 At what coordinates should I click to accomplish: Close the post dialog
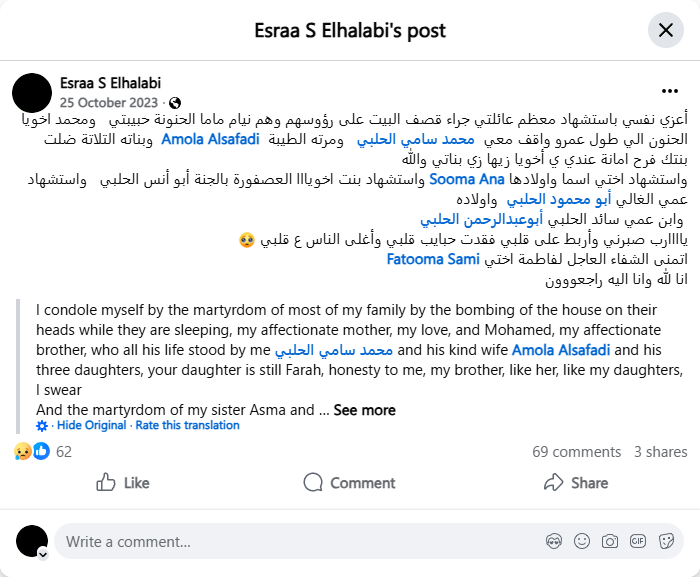(x=665, y=30)
